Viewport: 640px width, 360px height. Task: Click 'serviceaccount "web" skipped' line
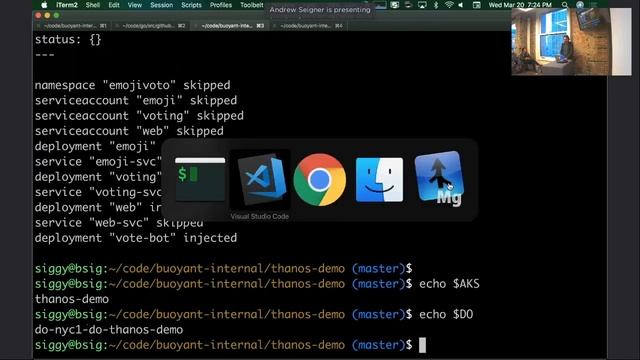pyautogui.click(x=129, y=131)
